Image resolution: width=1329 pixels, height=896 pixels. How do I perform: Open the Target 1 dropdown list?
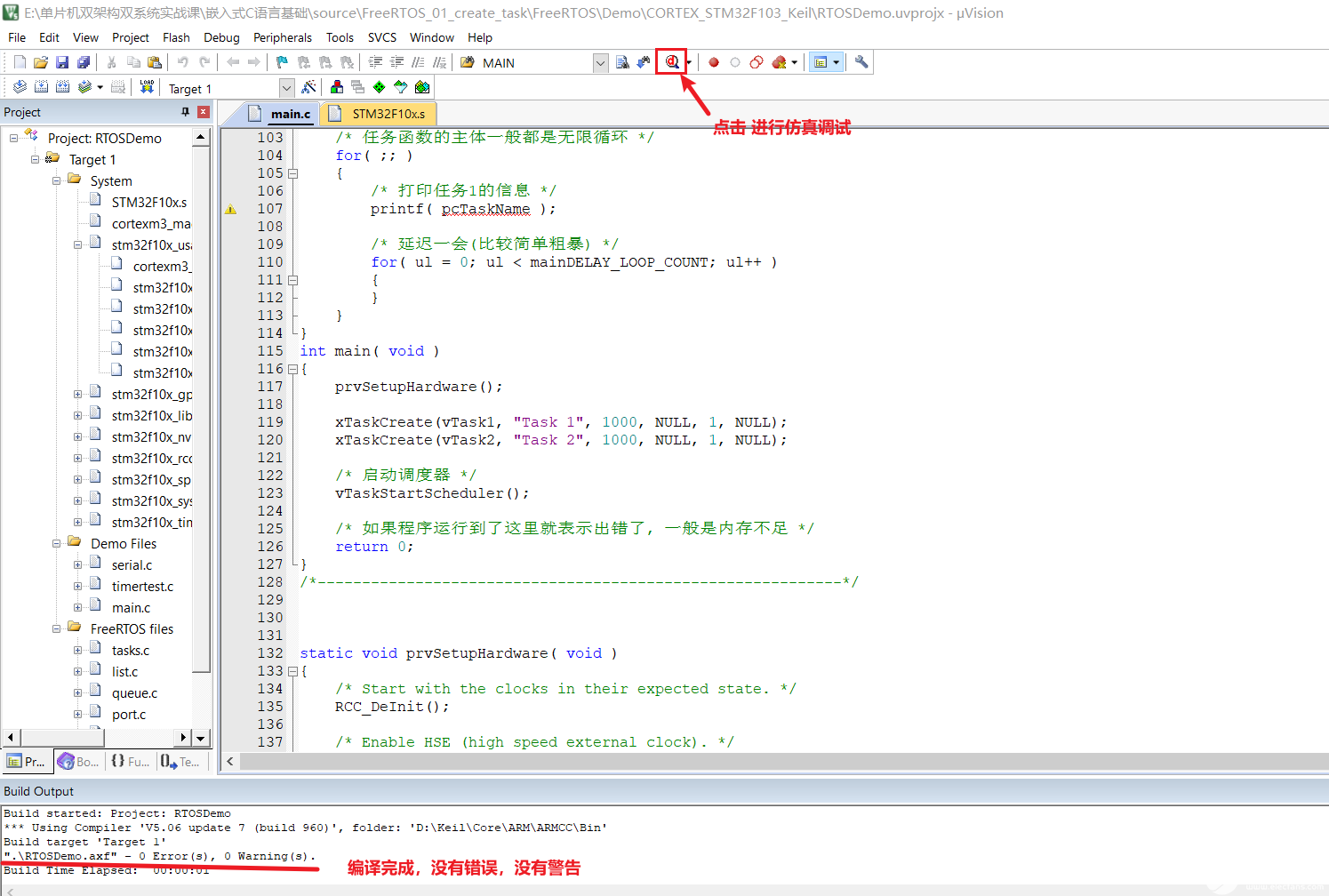286,88
